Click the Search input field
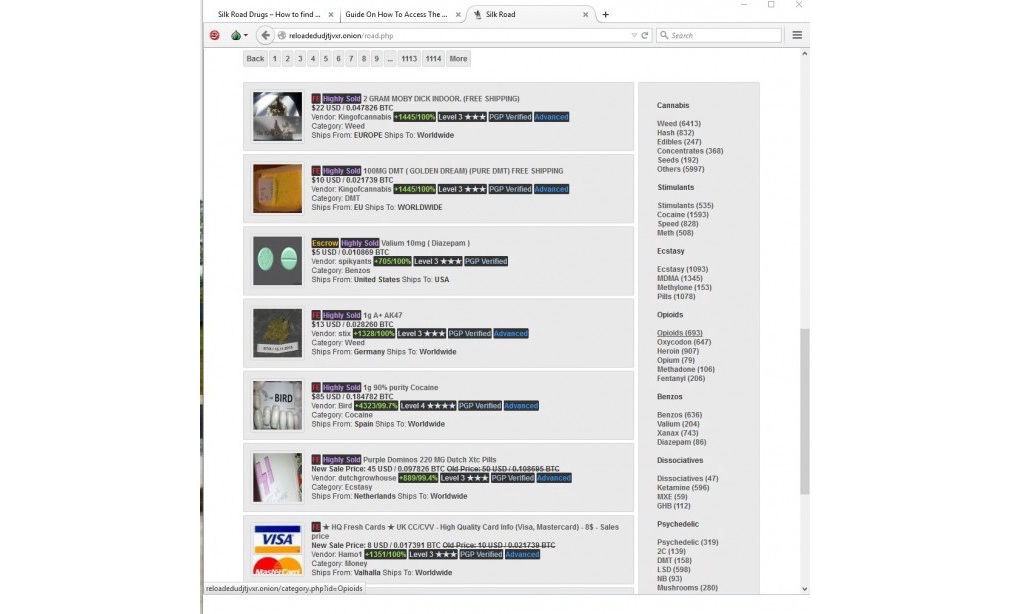 pyautogui.click(x=719, y=35)
